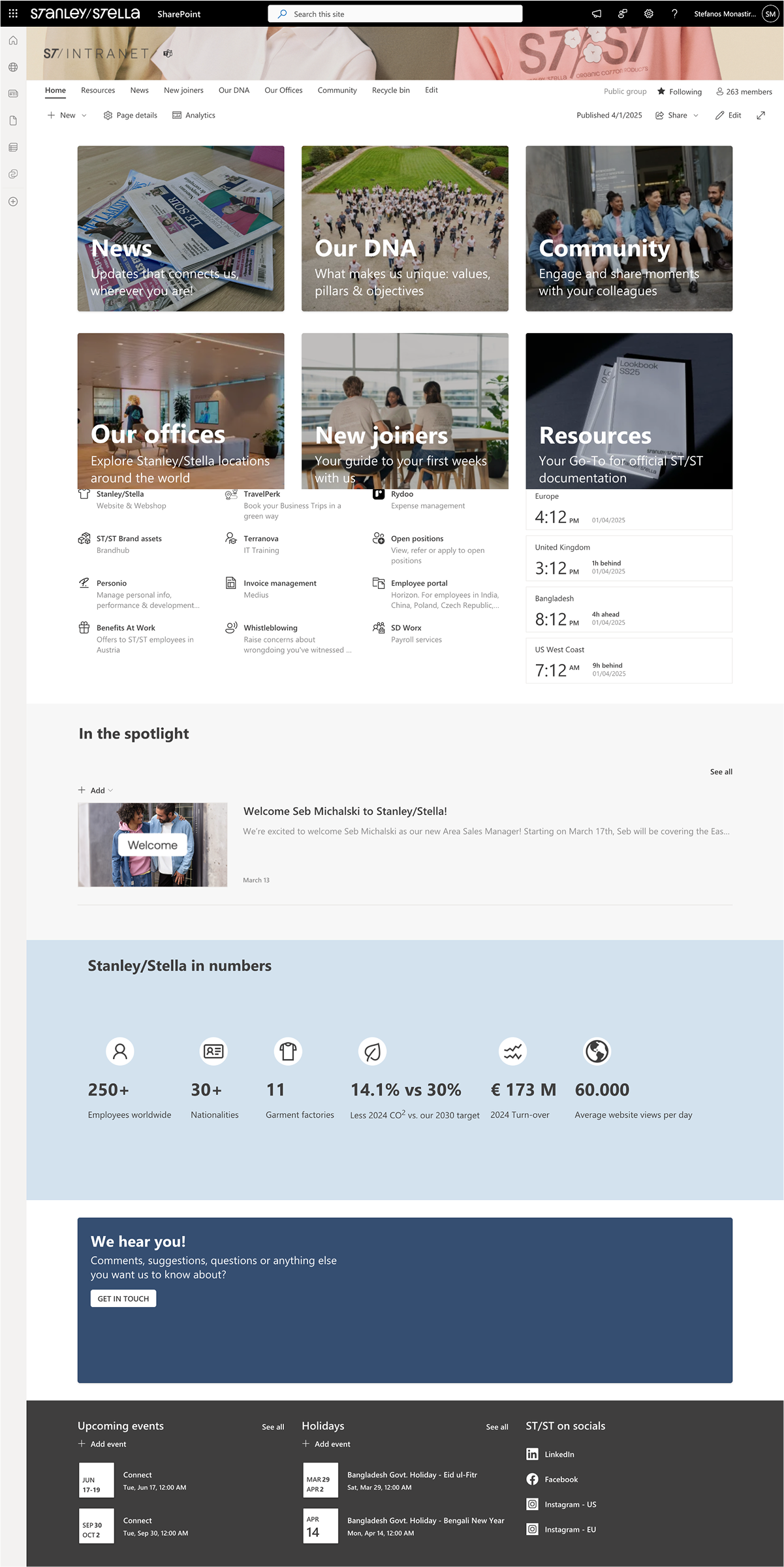Add event under Holidays
The height and width of the screenshot is (1567, 784).
tap(326, 1444)
